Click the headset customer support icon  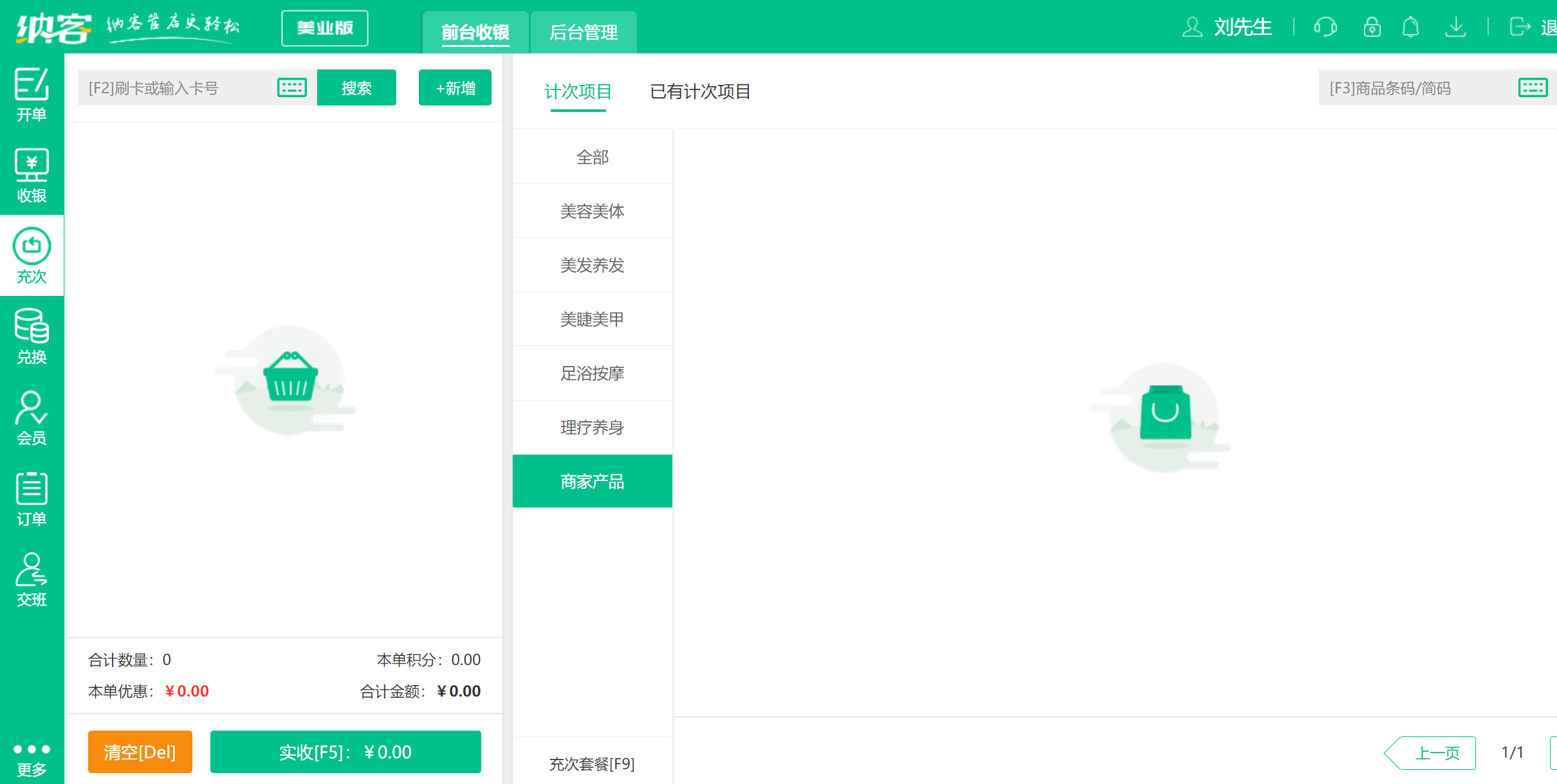(x=1326, y=27)
